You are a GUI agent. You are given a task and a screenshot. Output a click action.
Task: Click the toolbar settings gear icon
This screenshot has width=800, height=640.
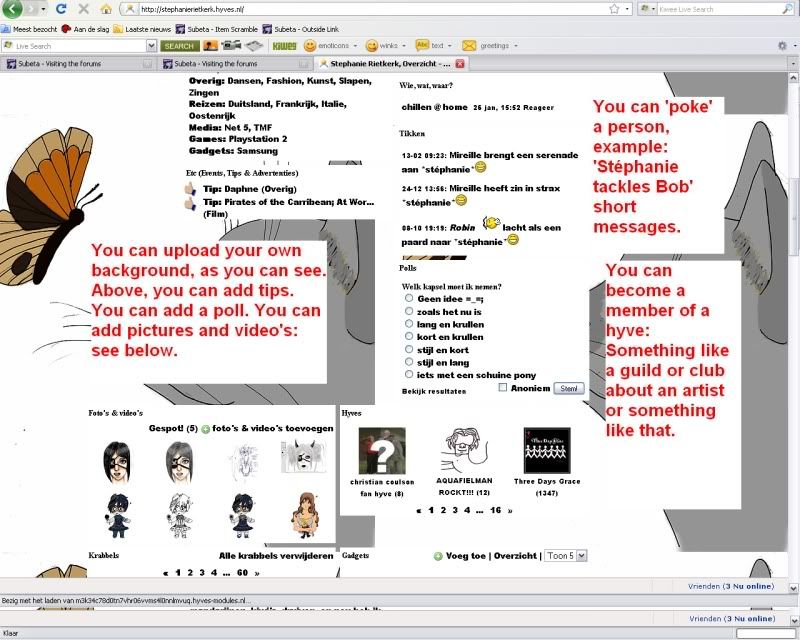point(782,46)
